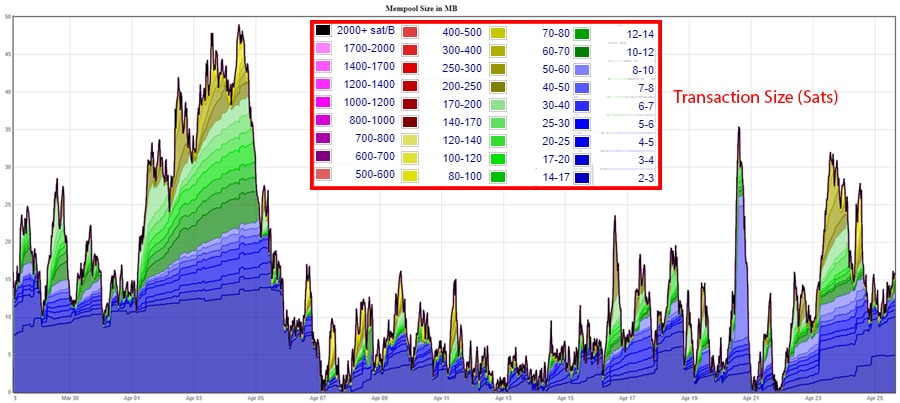Click the pink swatch left of 1400-1700
This screenshot has height=403, width=900.
(323, 67)
